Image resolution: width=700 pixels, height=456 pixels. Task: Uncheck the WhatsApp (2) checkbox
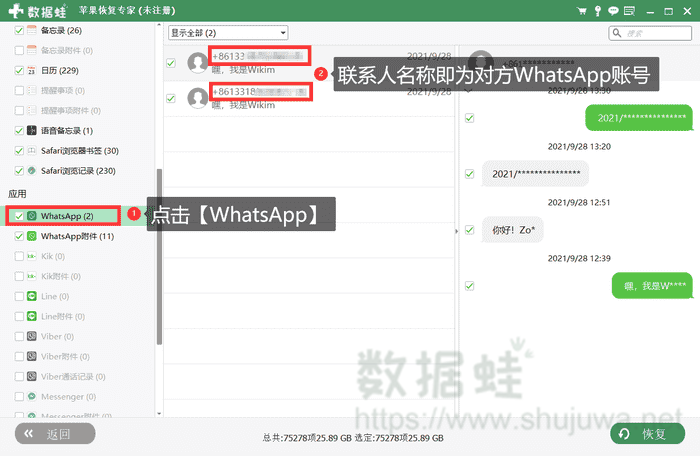click(19, 216)
